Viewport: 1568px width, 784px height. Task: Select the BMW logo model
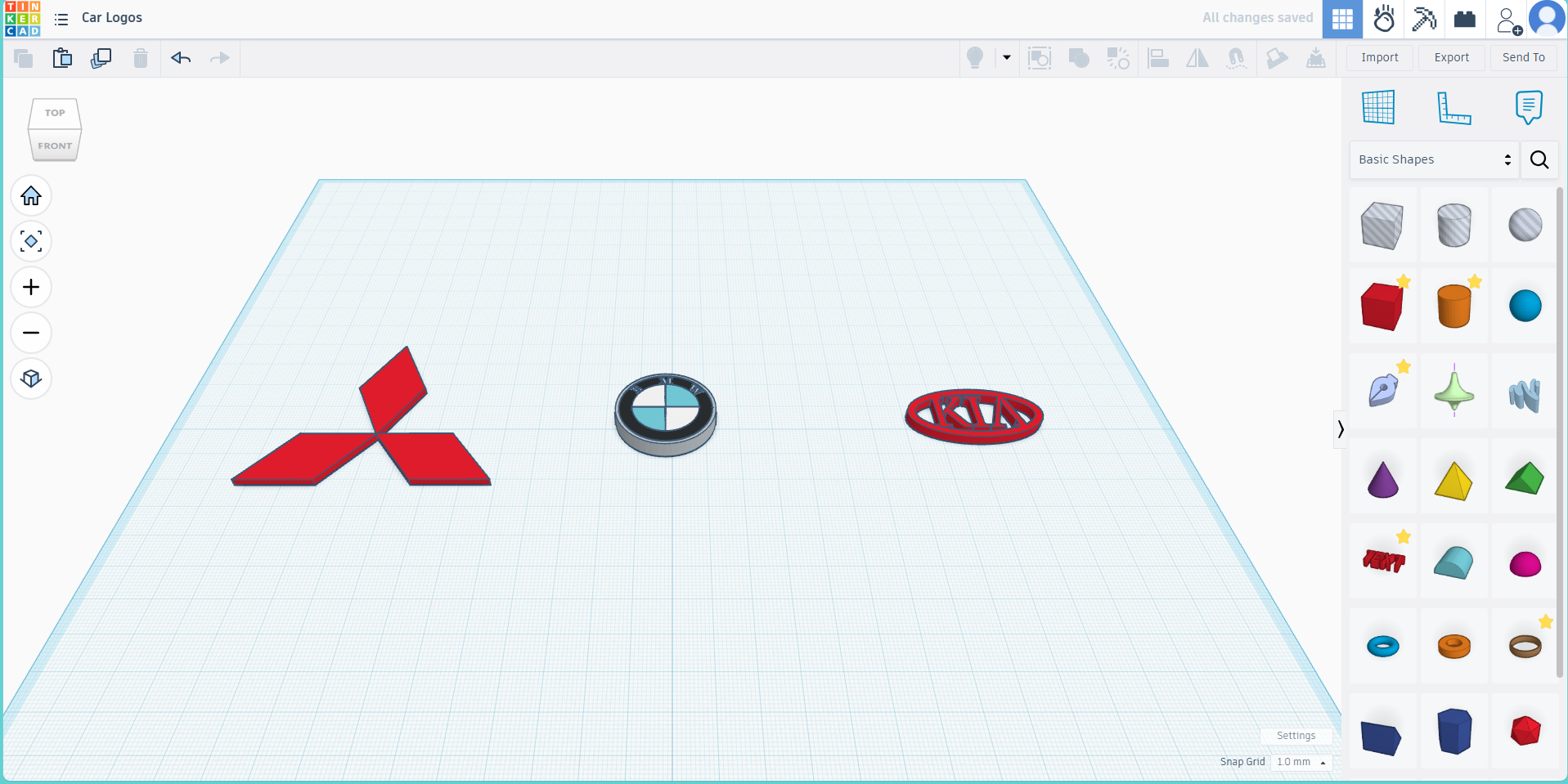[x=666, y=414]
